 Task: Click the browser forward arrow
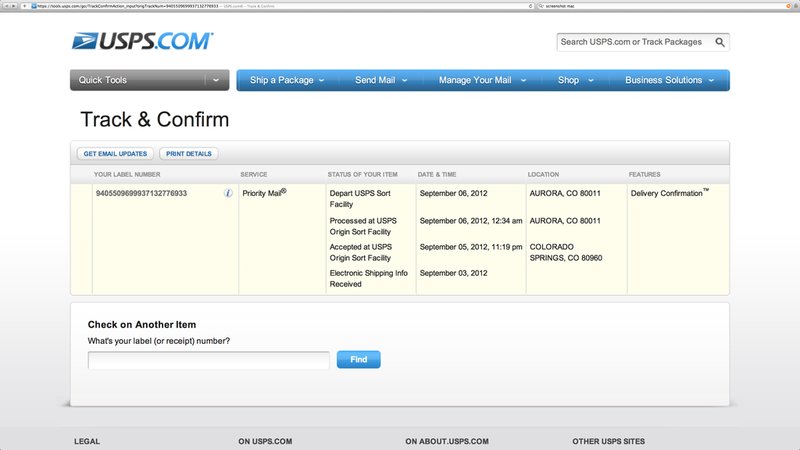[14, 6]
